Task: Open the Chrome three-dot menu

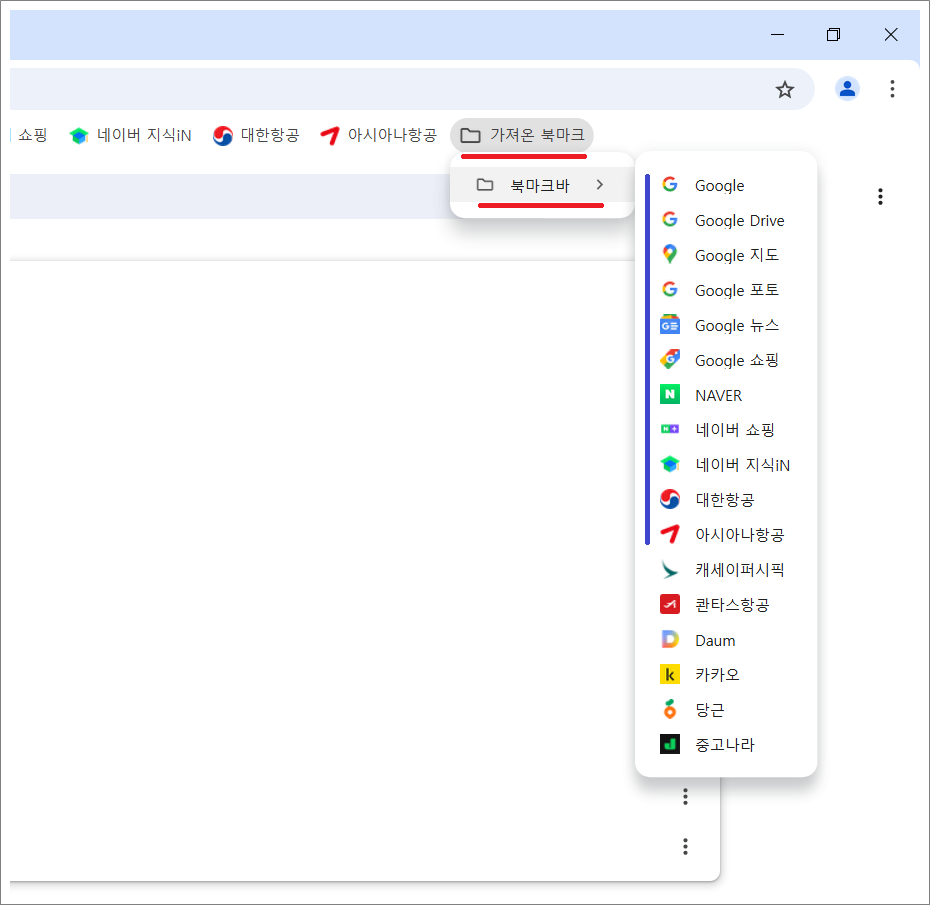Action: (892, 89)
